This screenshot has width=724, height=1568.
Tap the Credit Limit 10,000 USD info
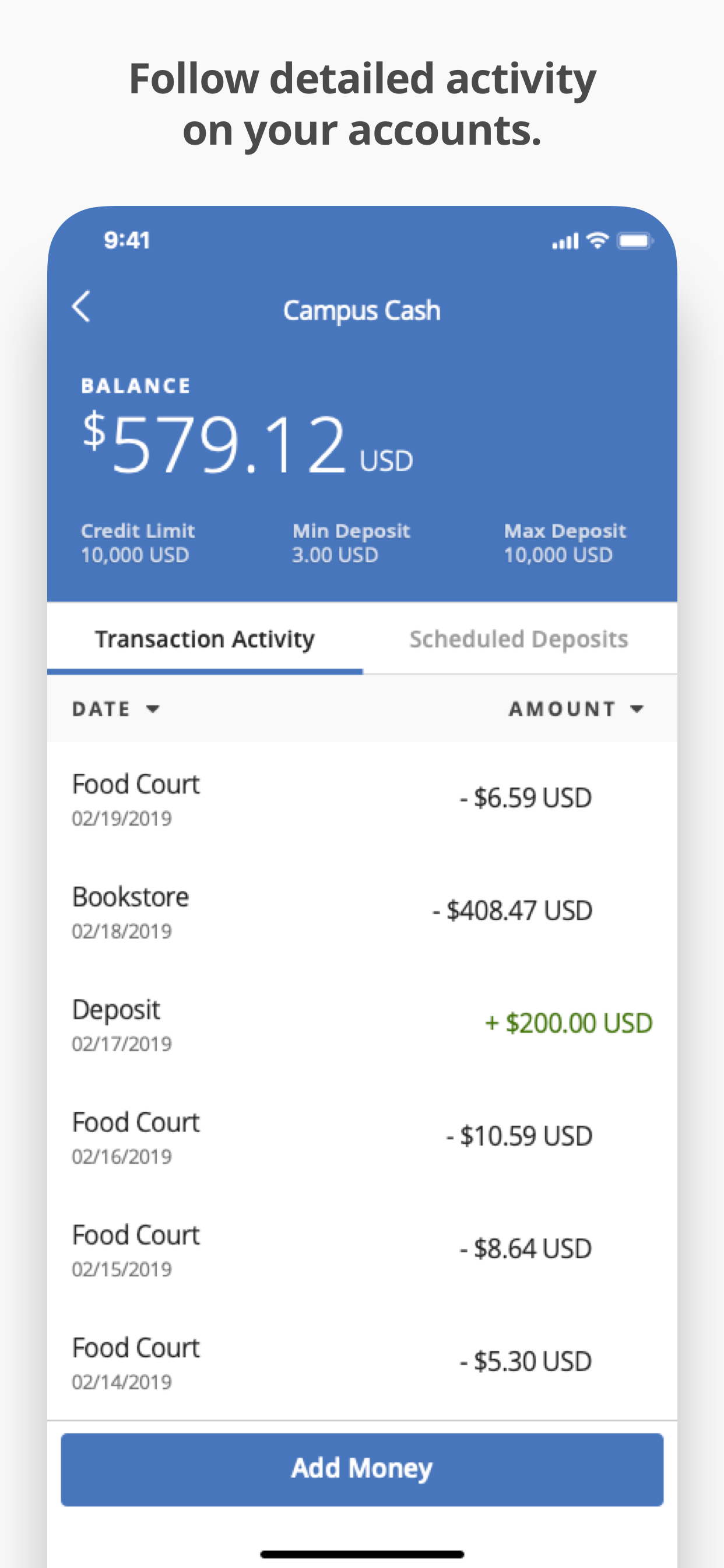click(x=138, y=543)
